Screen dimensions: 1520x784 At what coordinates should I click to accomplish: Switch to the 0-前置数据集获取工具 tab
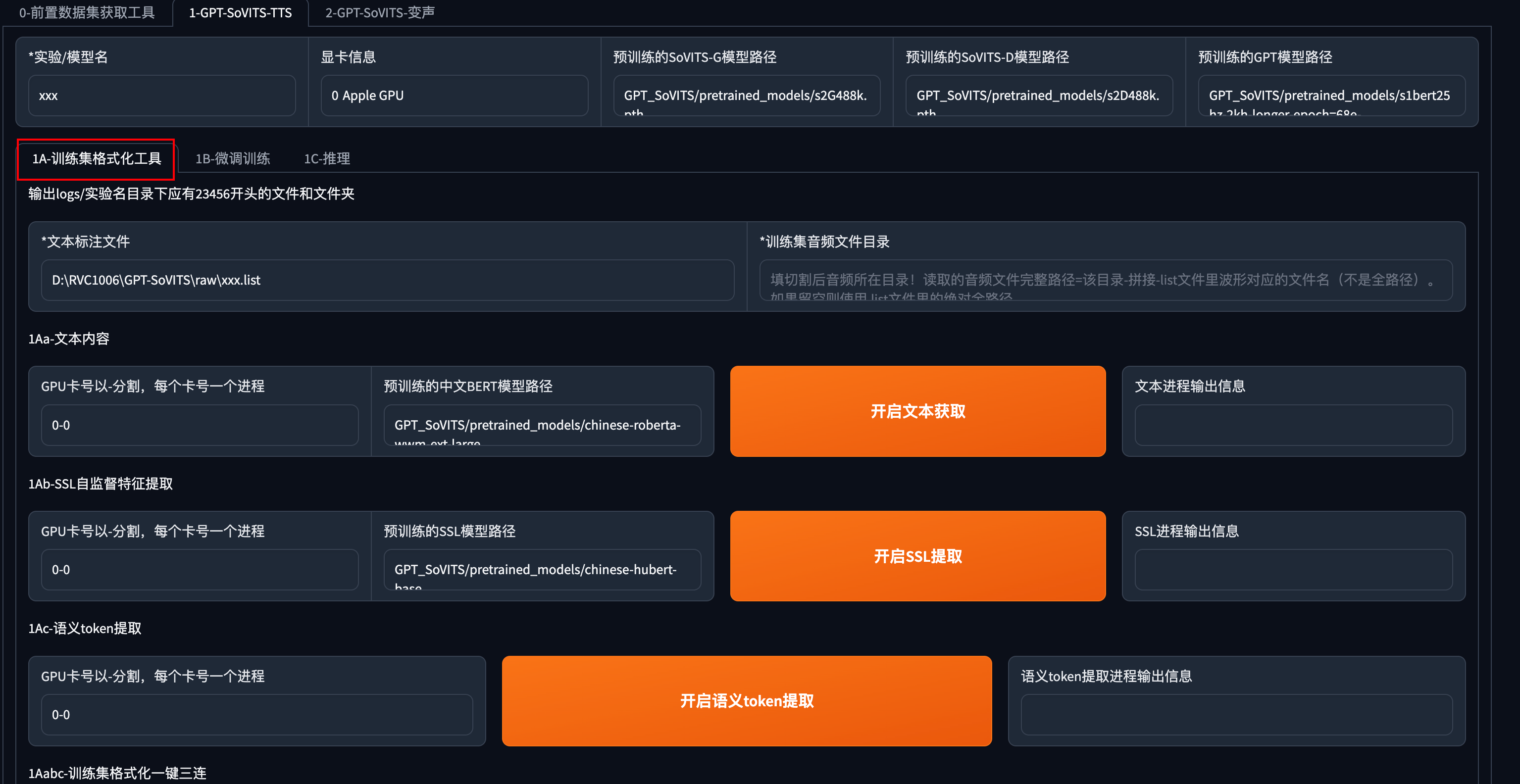(87, 12)
